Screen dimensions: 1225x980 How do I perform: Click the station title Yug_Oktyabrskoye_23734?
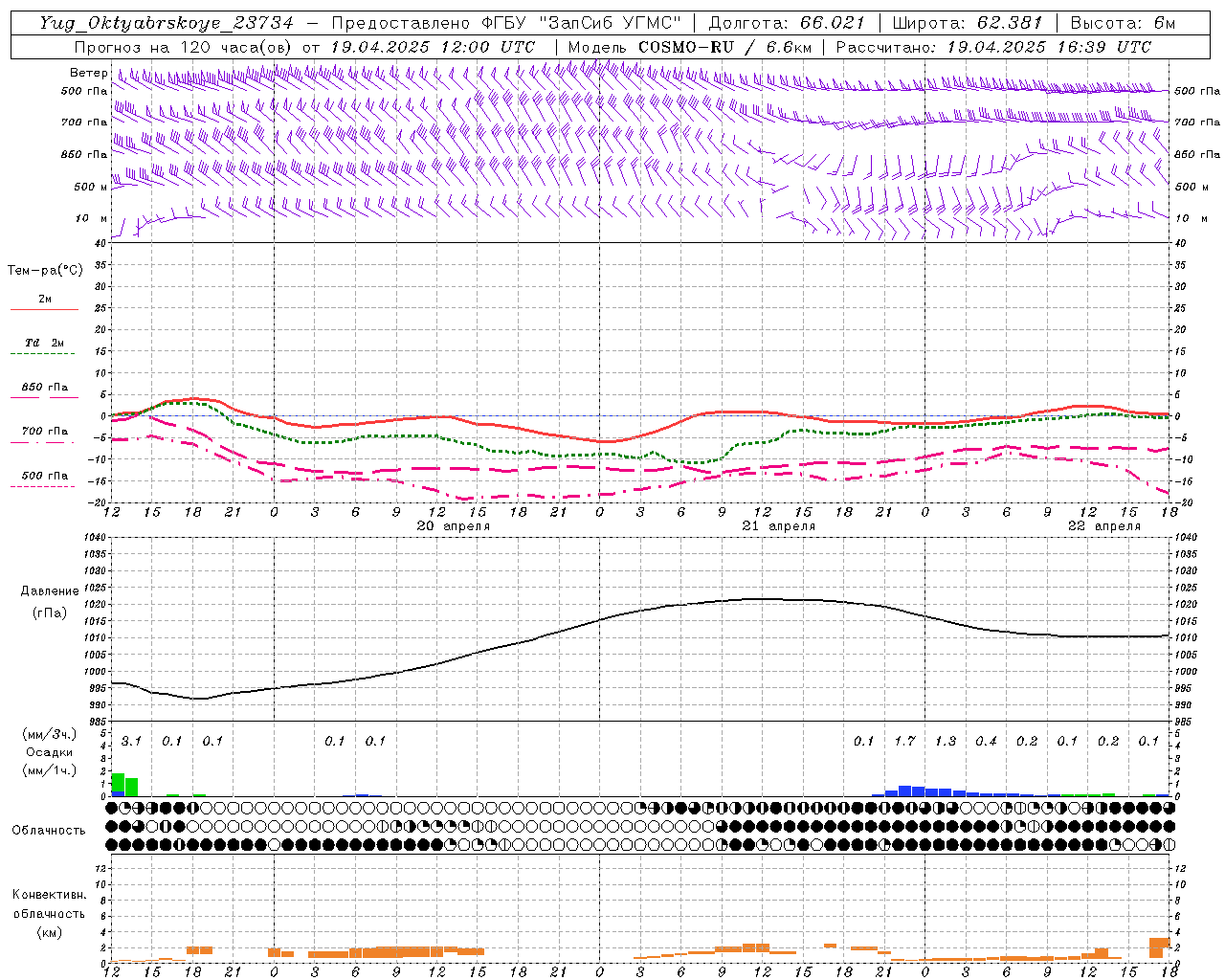point(167,23)
